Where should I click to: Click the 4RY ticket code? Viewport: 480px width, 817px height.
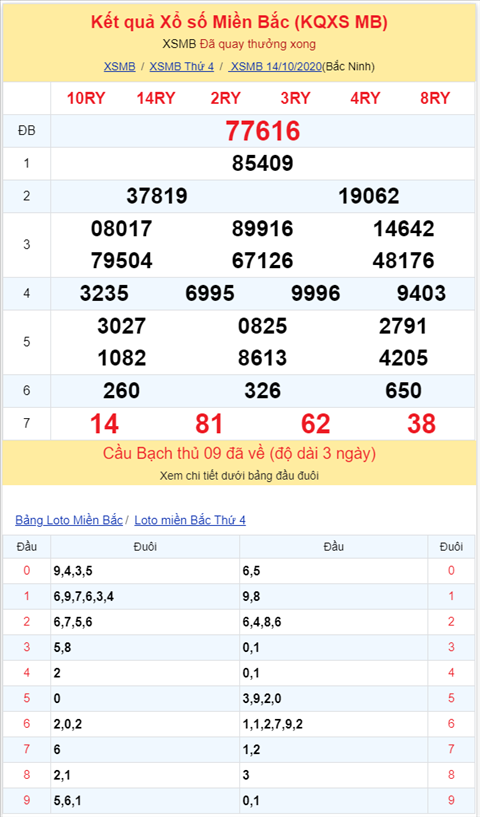coord(365,98)
